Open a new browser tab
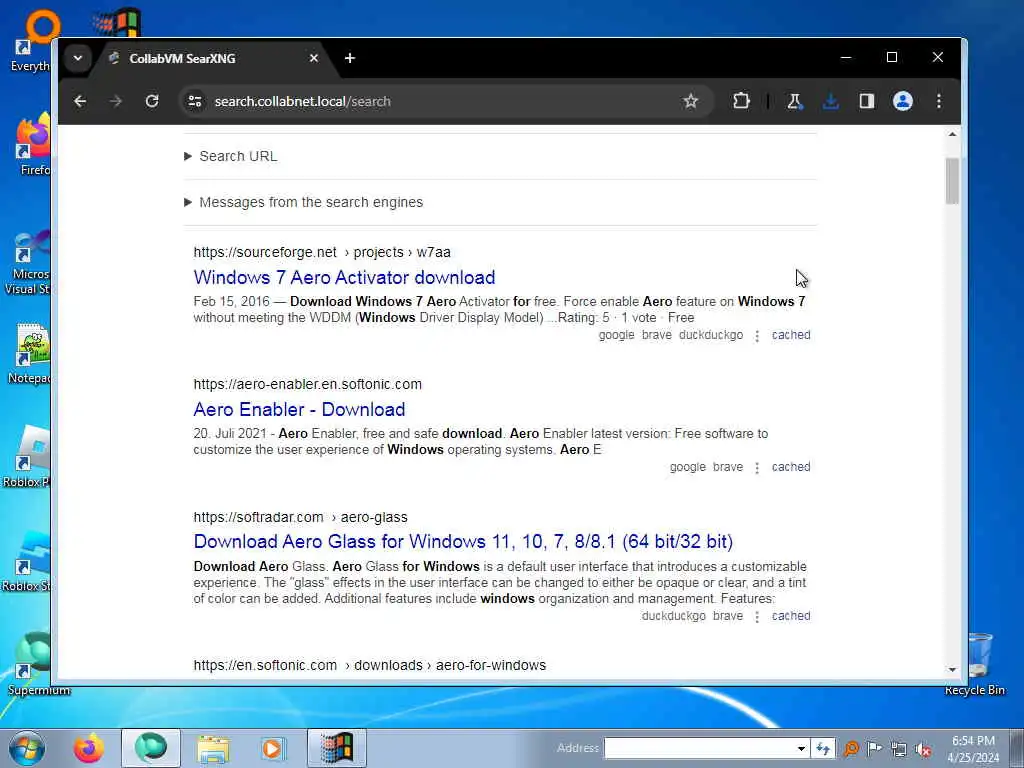Screen dimensions: 1024x768 pos(350,58)
